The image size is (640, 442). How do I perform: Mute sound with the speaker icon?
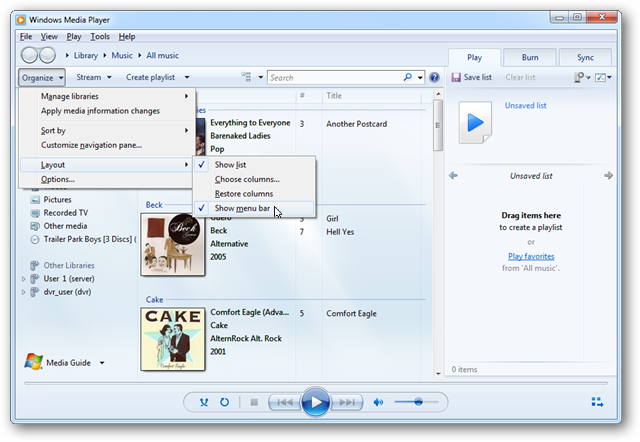[x=378, y=402]
